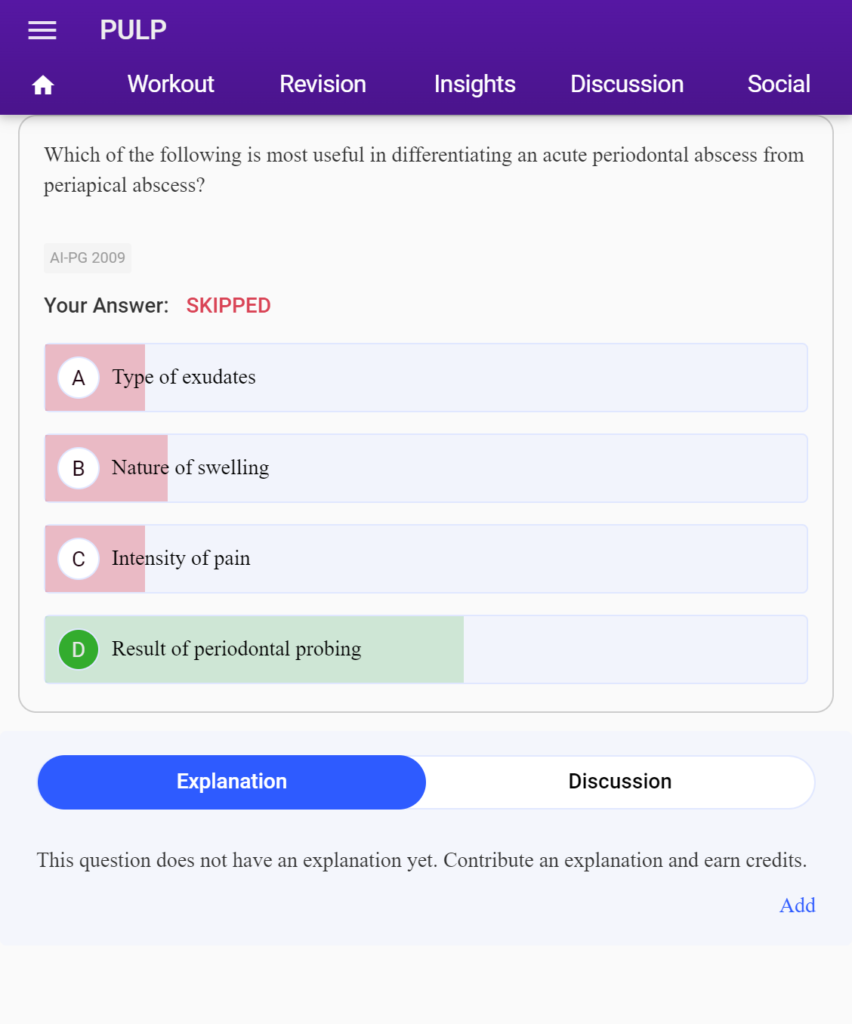Choose answer 'Intensity of pain'

426,559
